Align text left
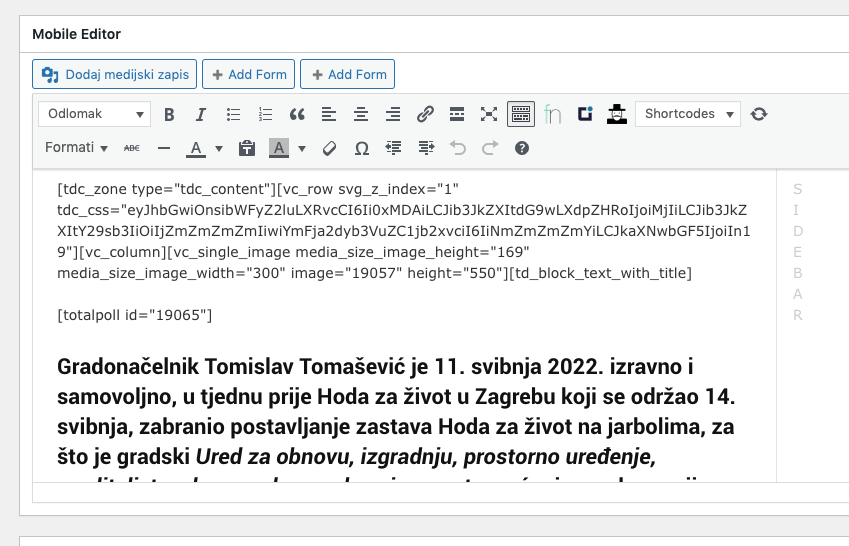The image size is (849, 546). point(329,114)
